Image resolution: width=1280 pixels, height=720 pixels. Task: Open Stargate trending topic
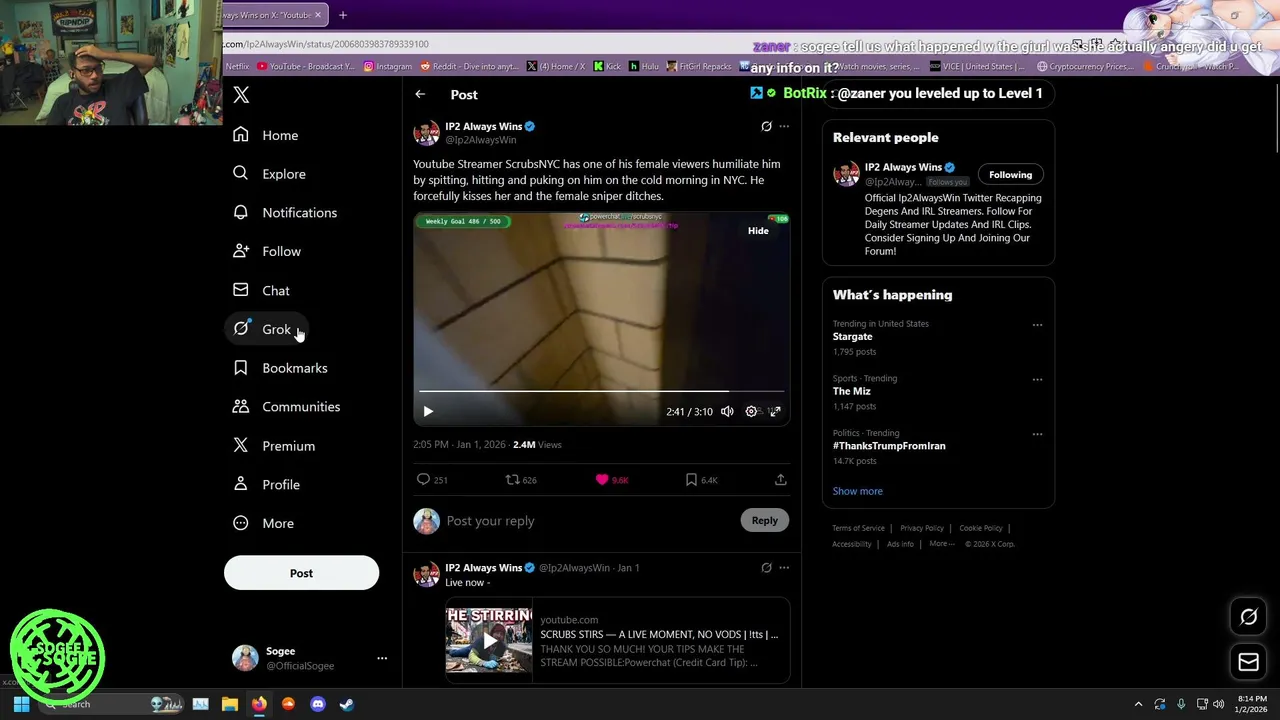click(853, 337)
